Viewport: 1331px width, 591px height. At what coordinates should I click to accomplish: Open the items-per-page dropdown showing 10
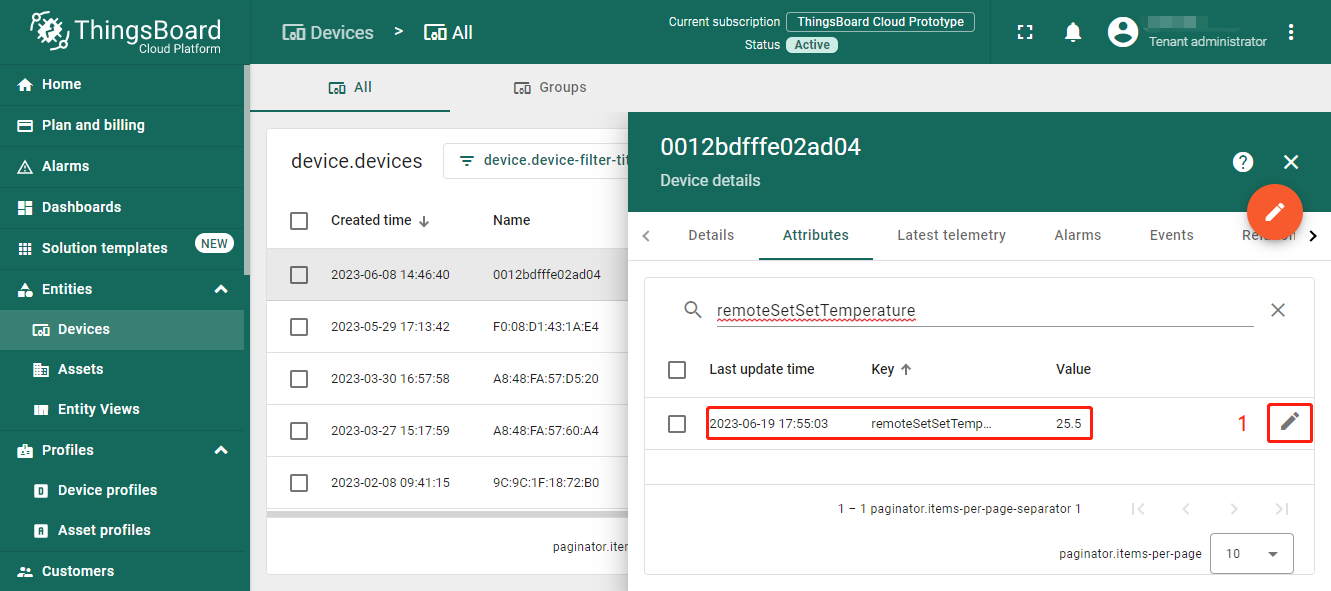tap(1251, 553)
